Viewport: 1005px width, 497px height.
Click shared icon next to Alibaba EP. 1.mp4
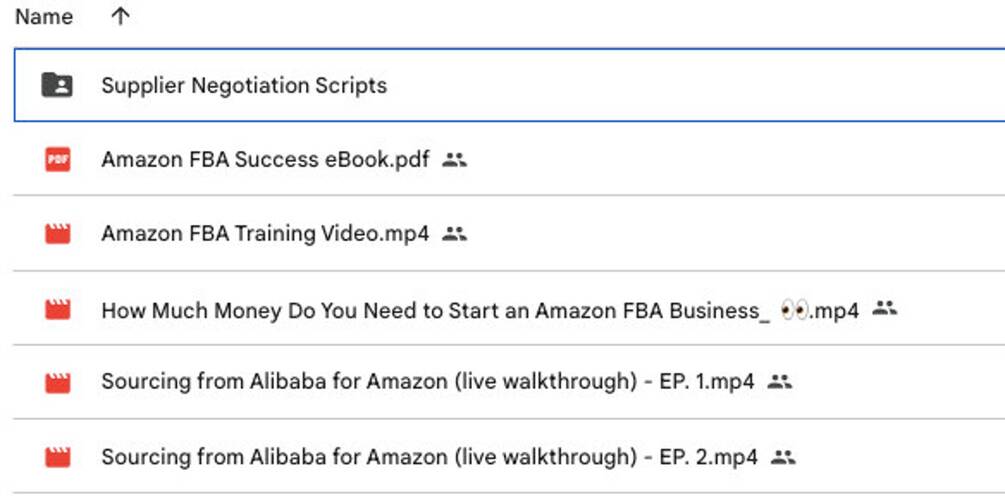(780, 382)
